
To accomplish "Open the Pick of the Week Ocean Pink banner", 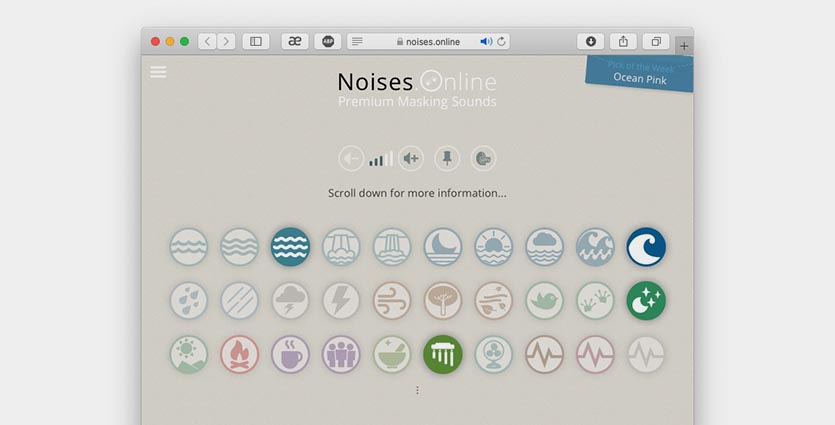I will (x=640, y=73).
